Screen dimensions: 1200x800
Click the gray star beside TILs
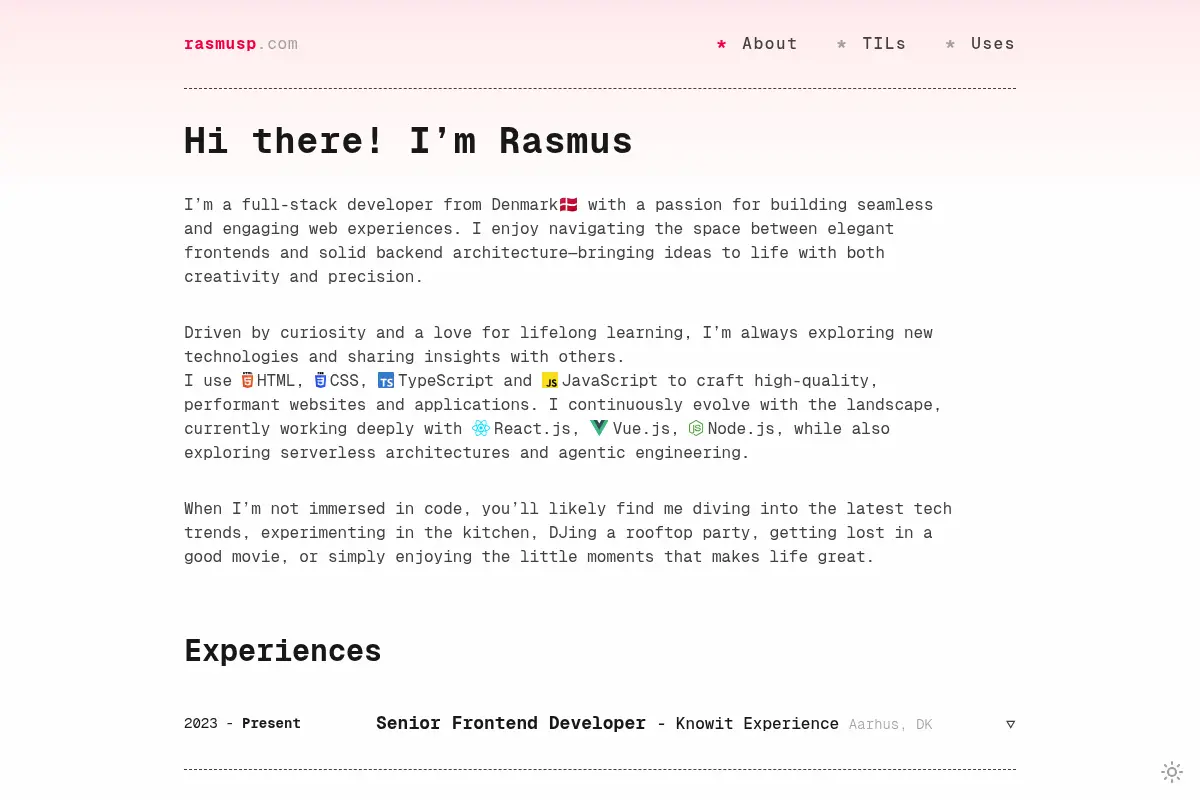tap(842, 44)
